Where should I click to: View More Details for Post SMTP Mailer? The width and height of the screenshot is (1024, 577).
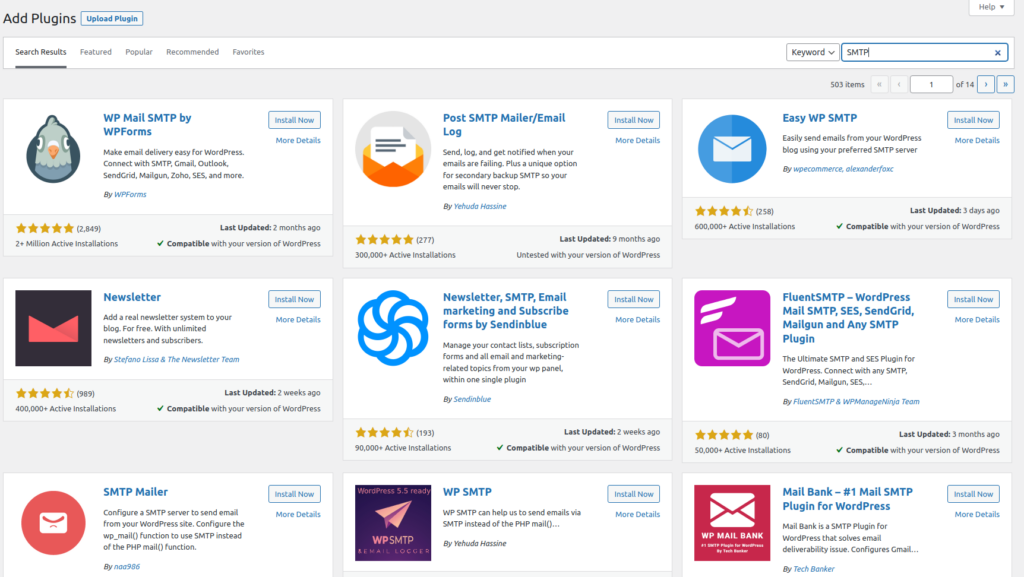(x=637, y=140)
